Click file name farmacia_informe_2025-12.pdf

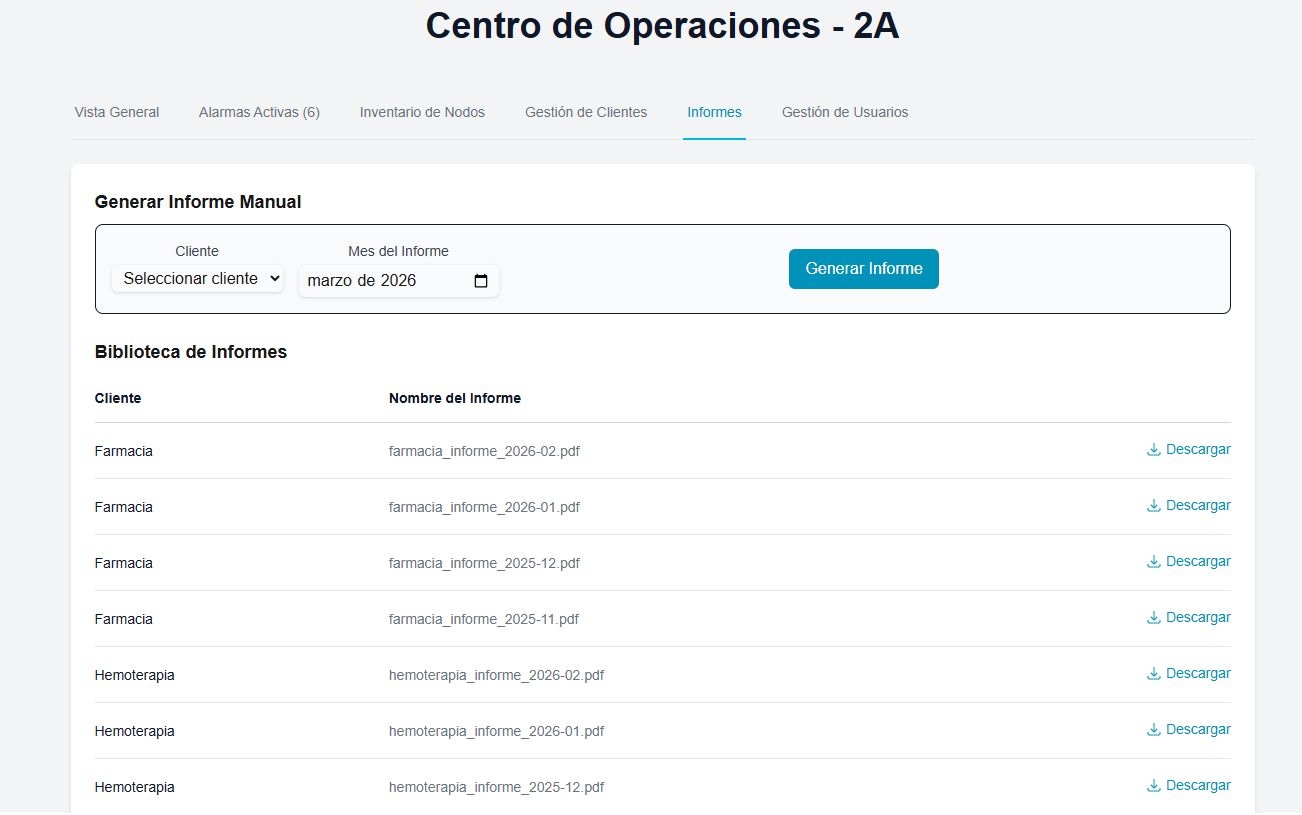[x=484, y=564]
